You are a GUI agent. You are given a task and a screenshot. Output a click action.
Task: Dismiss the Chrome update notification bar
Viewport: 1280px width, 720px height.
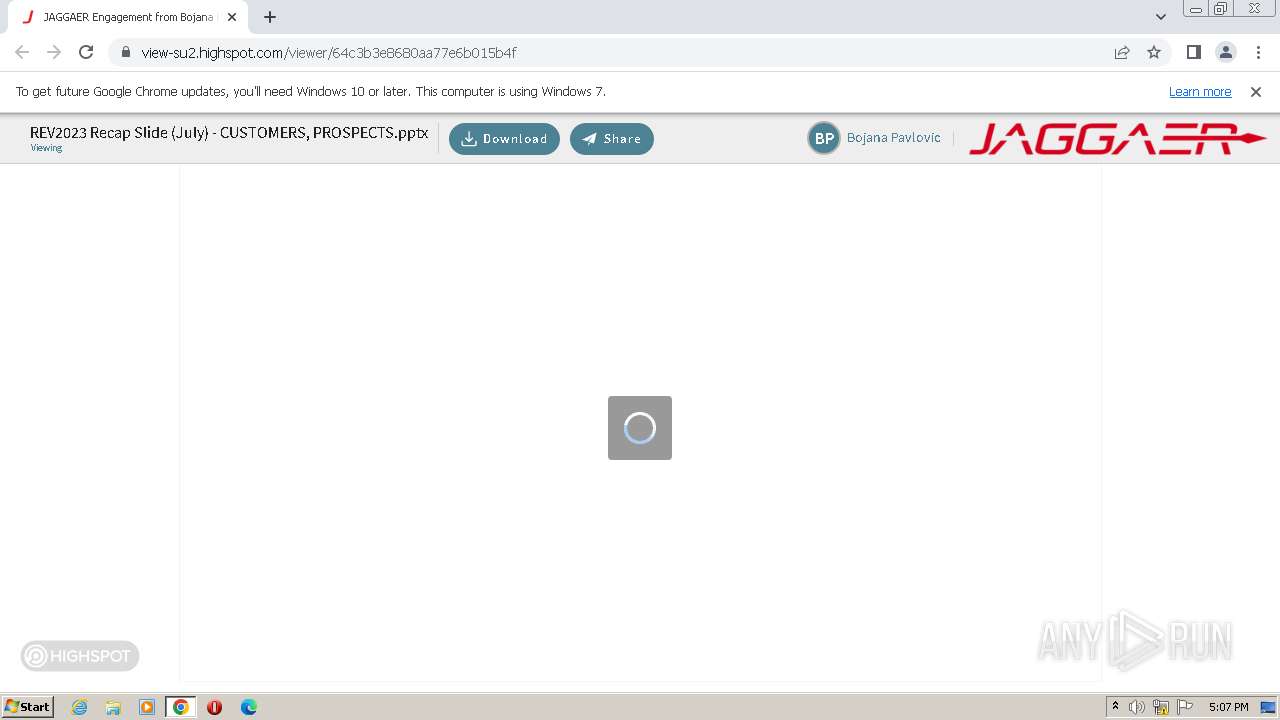(1256, 92)
